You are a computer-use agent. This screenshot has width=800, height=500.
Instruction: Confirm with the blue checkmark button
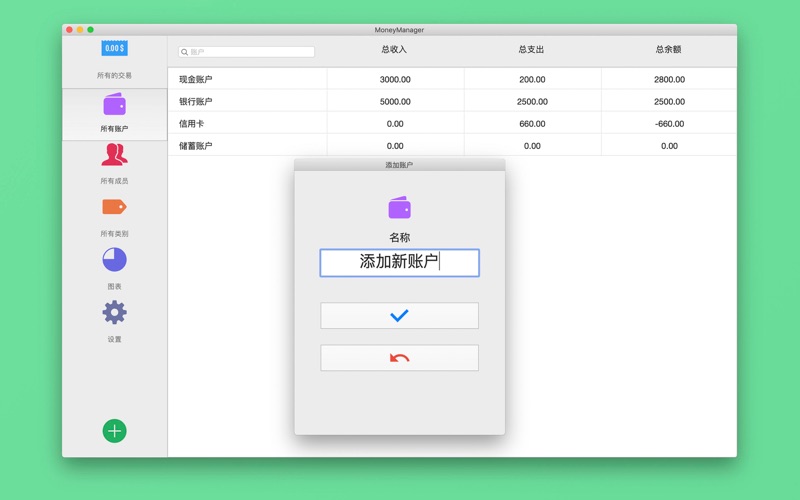[x=399, y=315]
